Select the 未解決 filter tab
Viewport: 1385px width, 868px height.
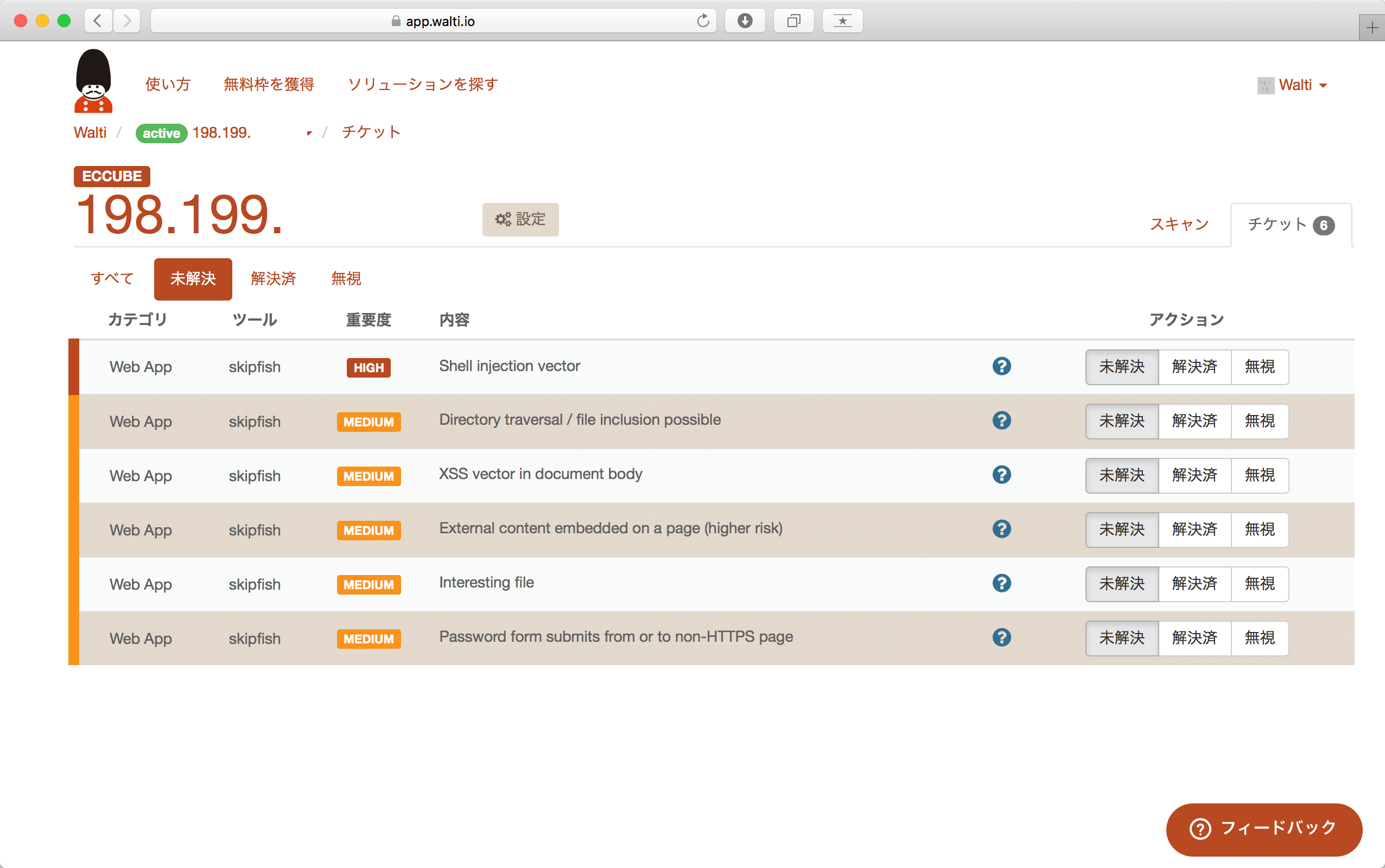193,279
